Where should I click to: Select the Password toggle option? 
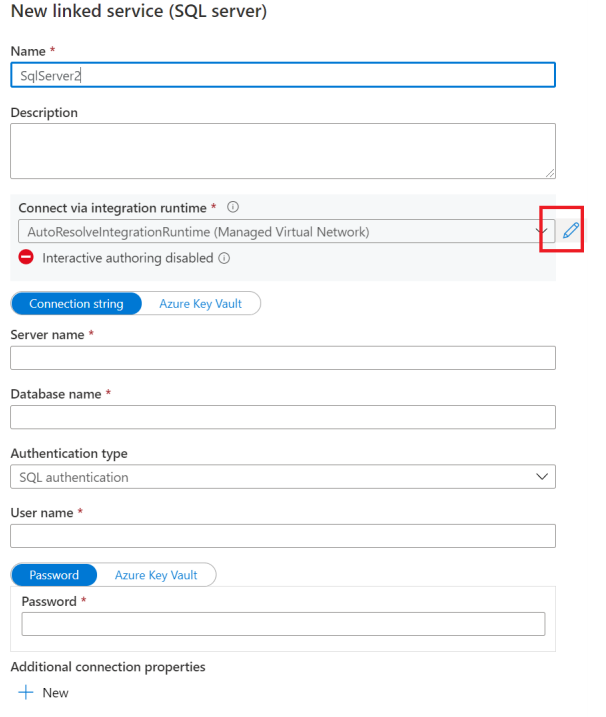54,575
